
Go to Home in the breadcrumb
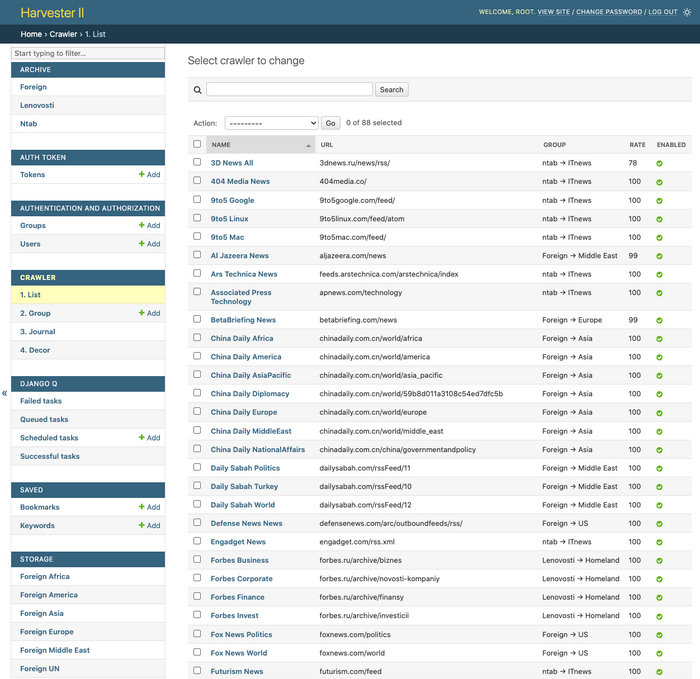[31, 34]
